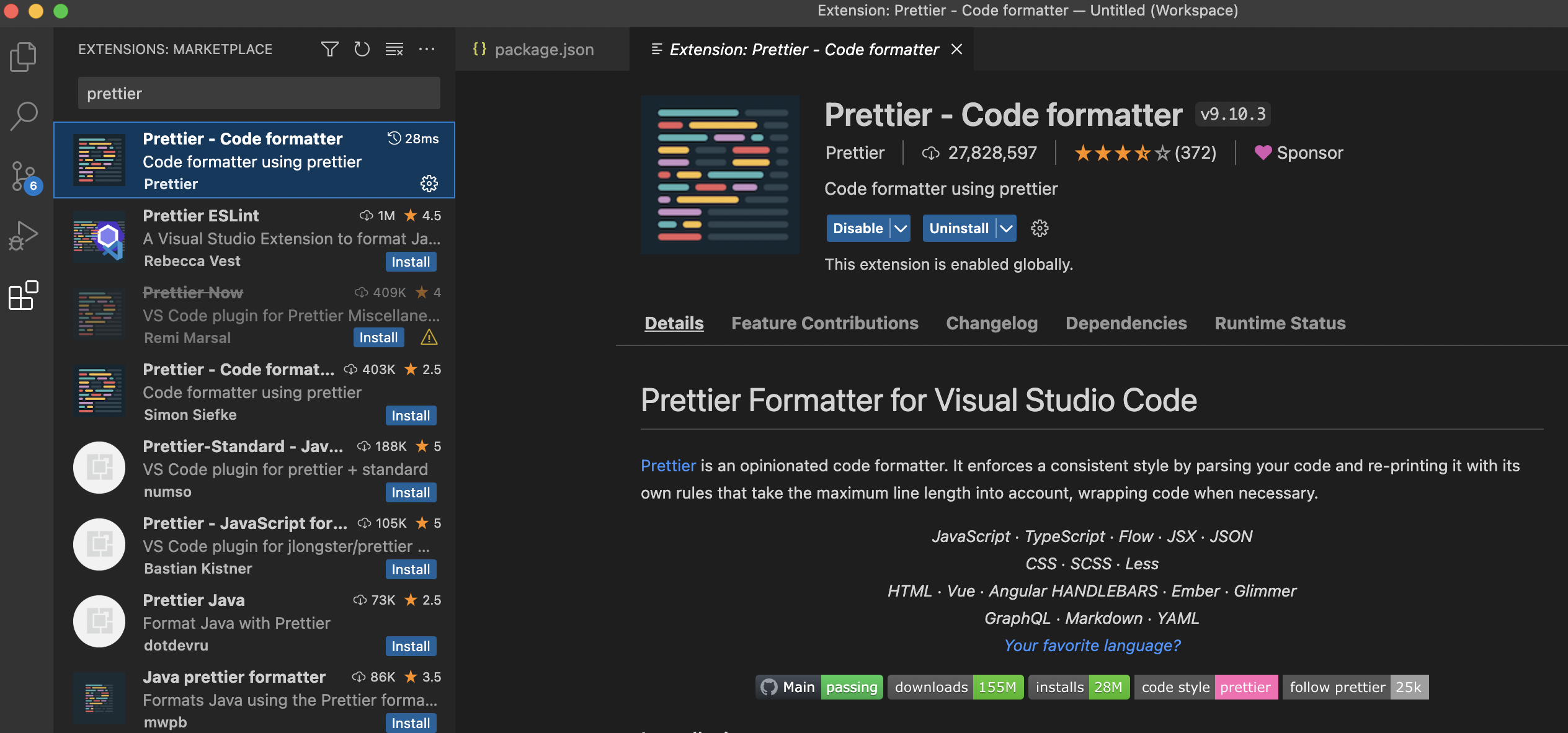Install the Prettier-Standard extension by numso
This screenshot has height=733, width=1568.
[411, 492]
